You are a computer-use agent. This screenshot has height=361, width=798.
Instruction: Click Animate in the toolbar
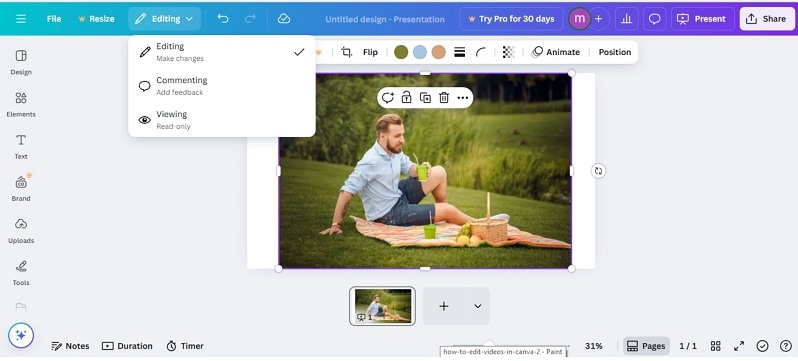(x=556, y=52)
